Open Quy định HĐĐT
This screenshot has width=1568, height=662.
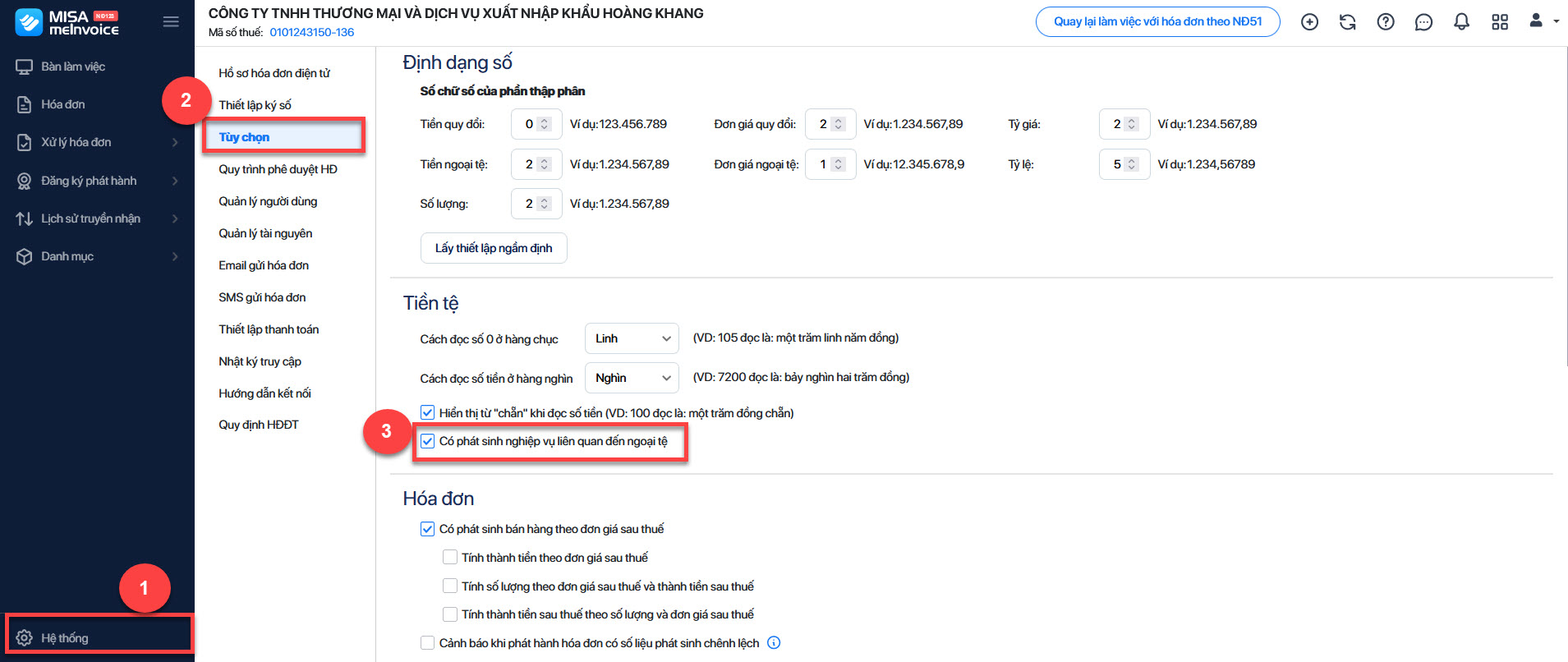point(259,425)
